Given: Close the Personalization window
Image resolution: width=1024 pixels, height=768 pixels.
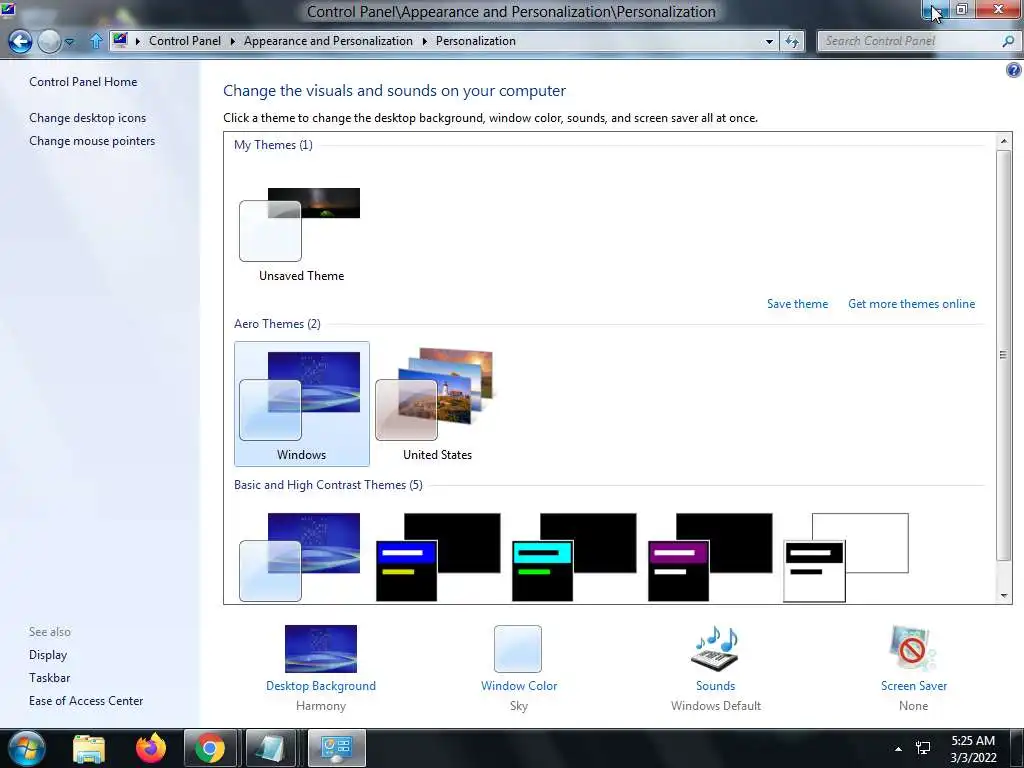Looking at the screenshot, I should pos(999,9).
